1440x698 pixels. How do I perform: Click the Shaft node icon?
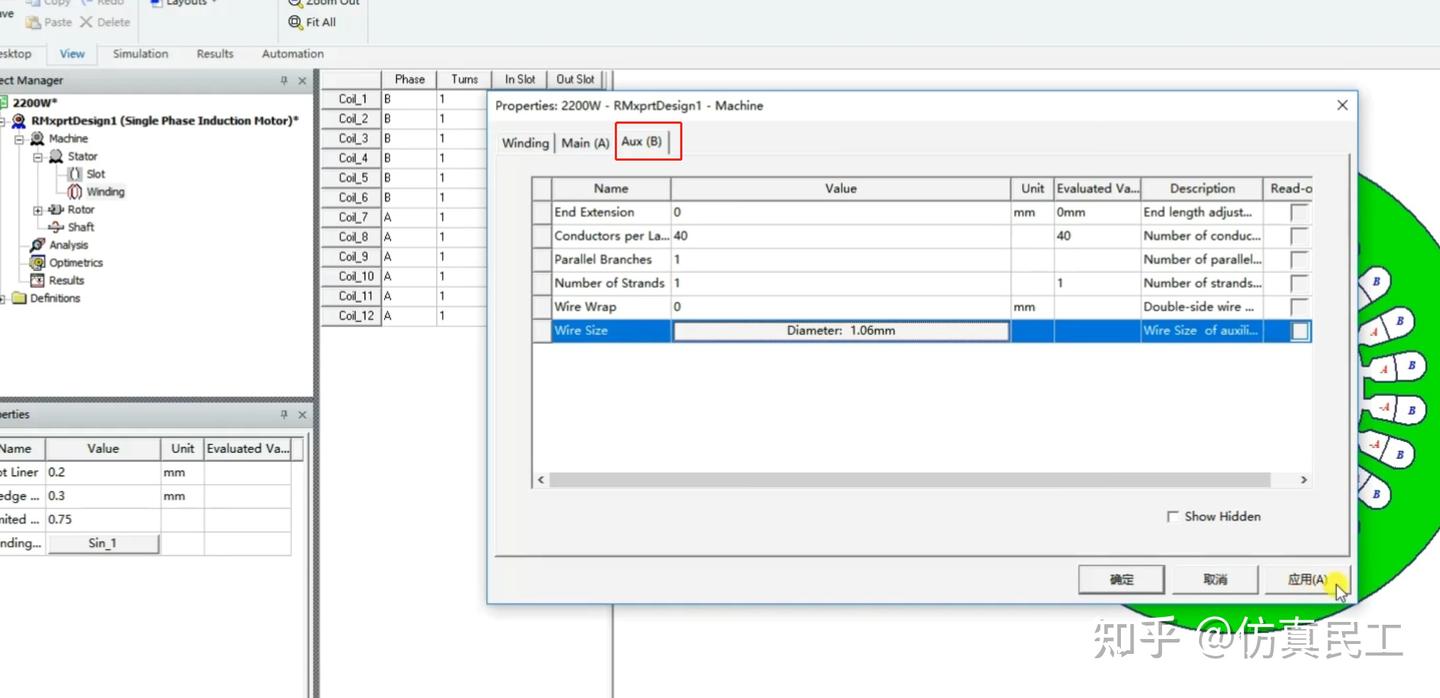click(x=56, y=227)
